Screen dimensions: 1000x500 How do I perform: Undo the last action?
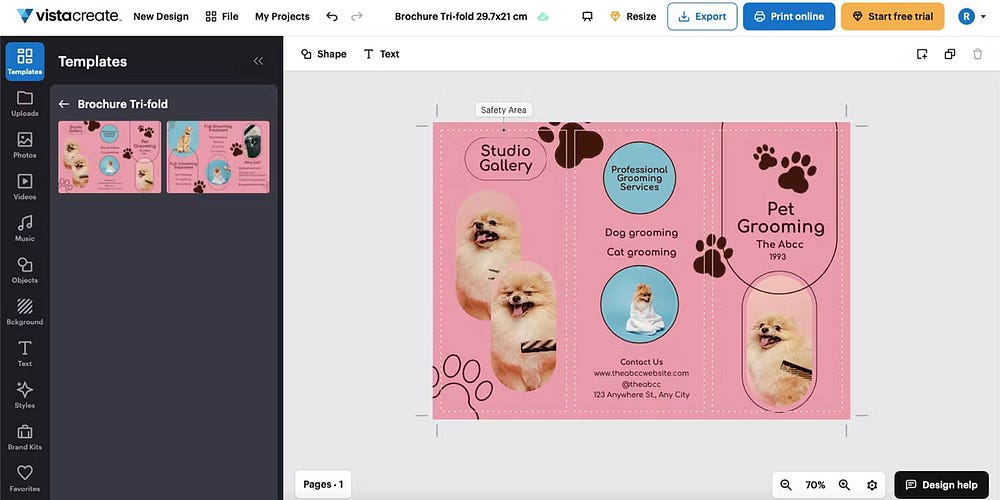pos(332,17)
